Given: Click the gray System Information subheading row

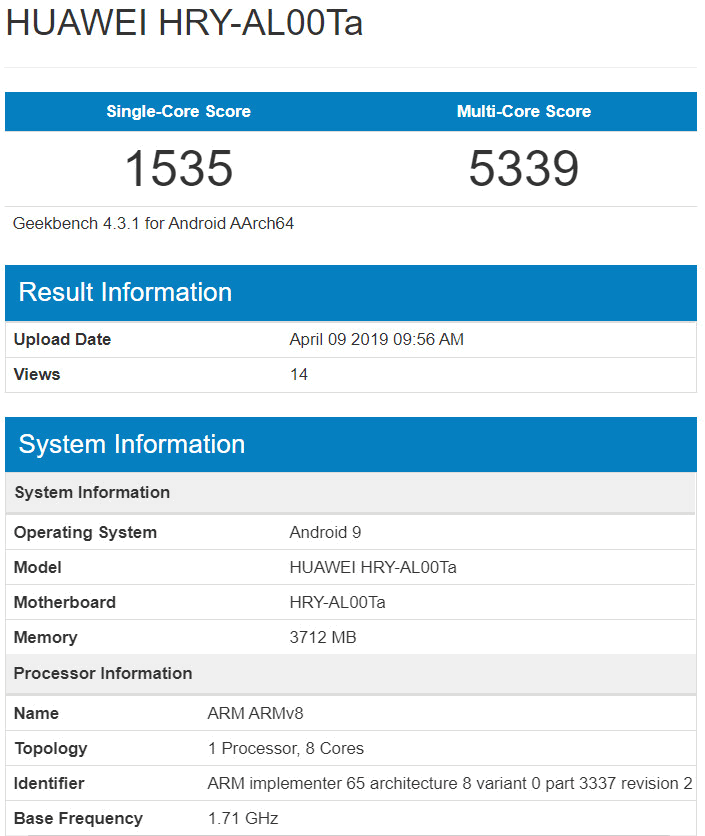Looking at the screenshot, I should 351,493.
